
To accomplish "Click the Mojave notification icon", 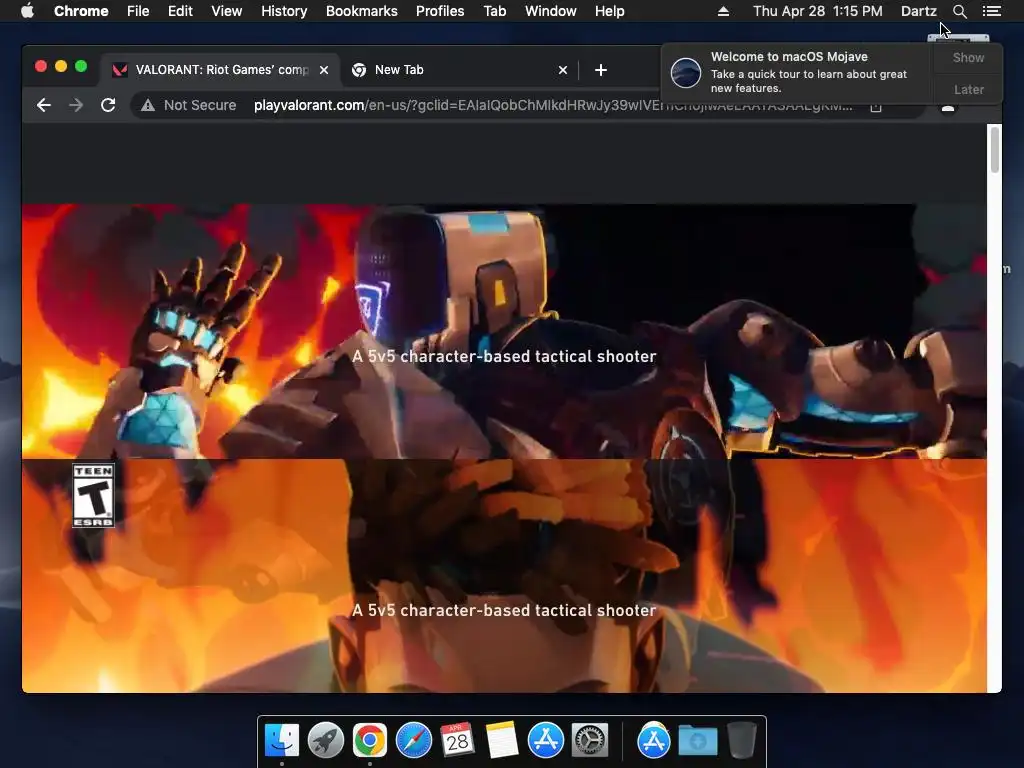I will tap(686, 72).
